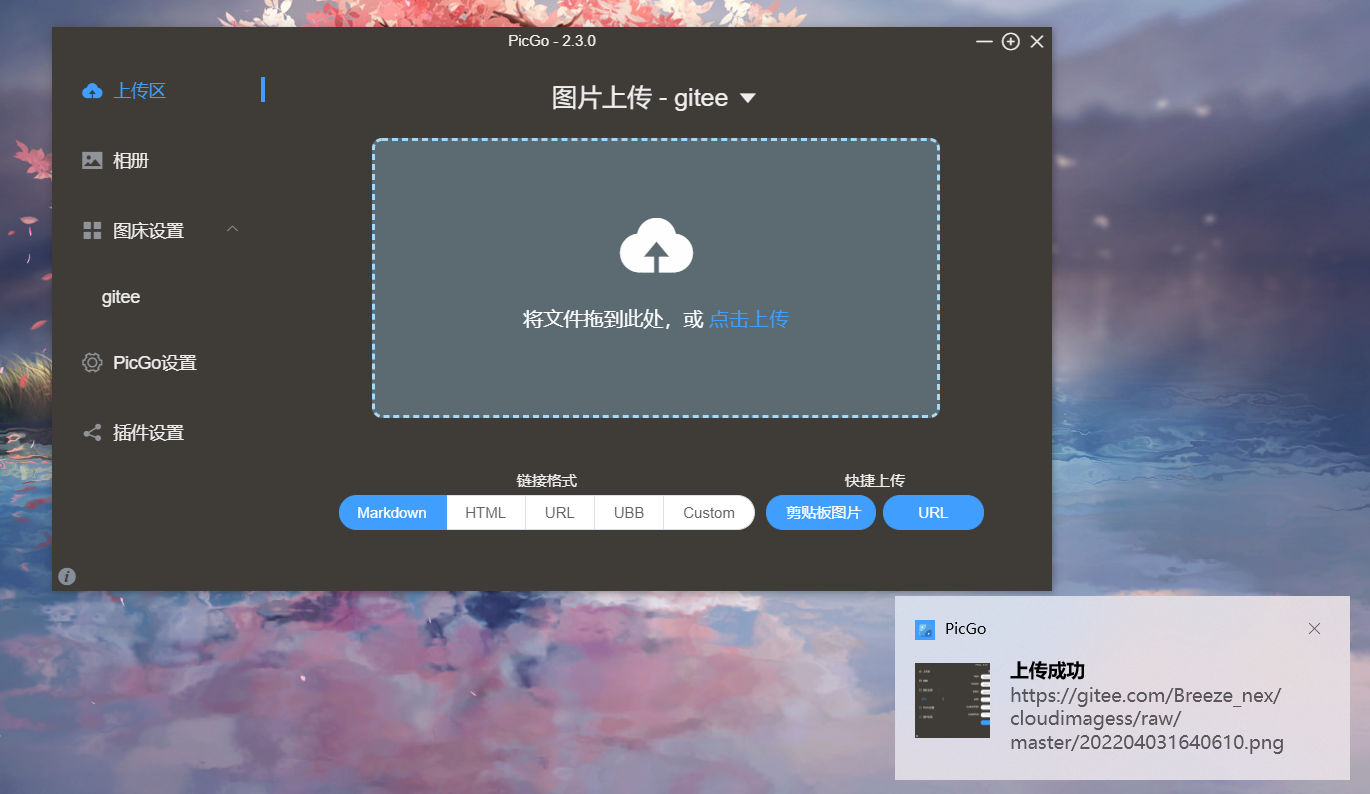
Task: Click the PicGo app icon in notification
Action: [x=925, y=629]
